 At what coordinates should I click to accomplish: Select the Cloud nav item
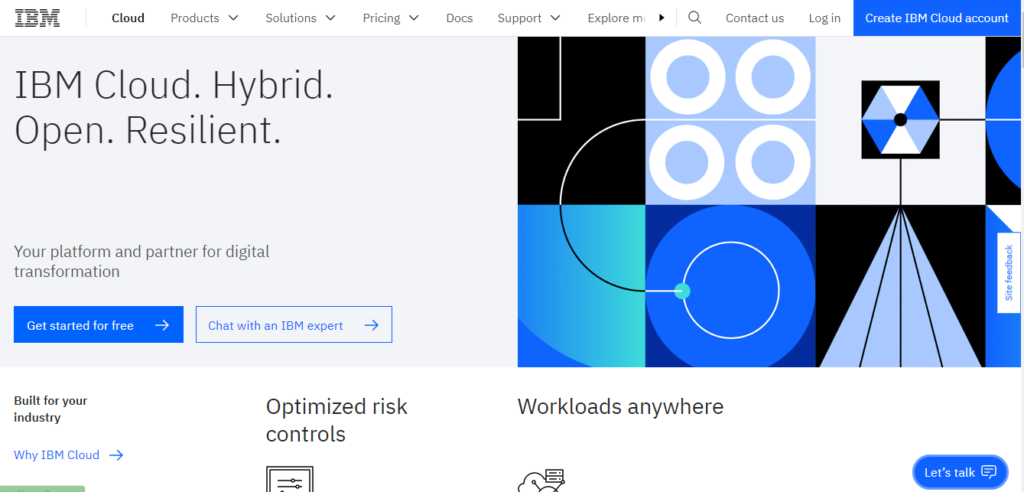click(x=128, y=18)
